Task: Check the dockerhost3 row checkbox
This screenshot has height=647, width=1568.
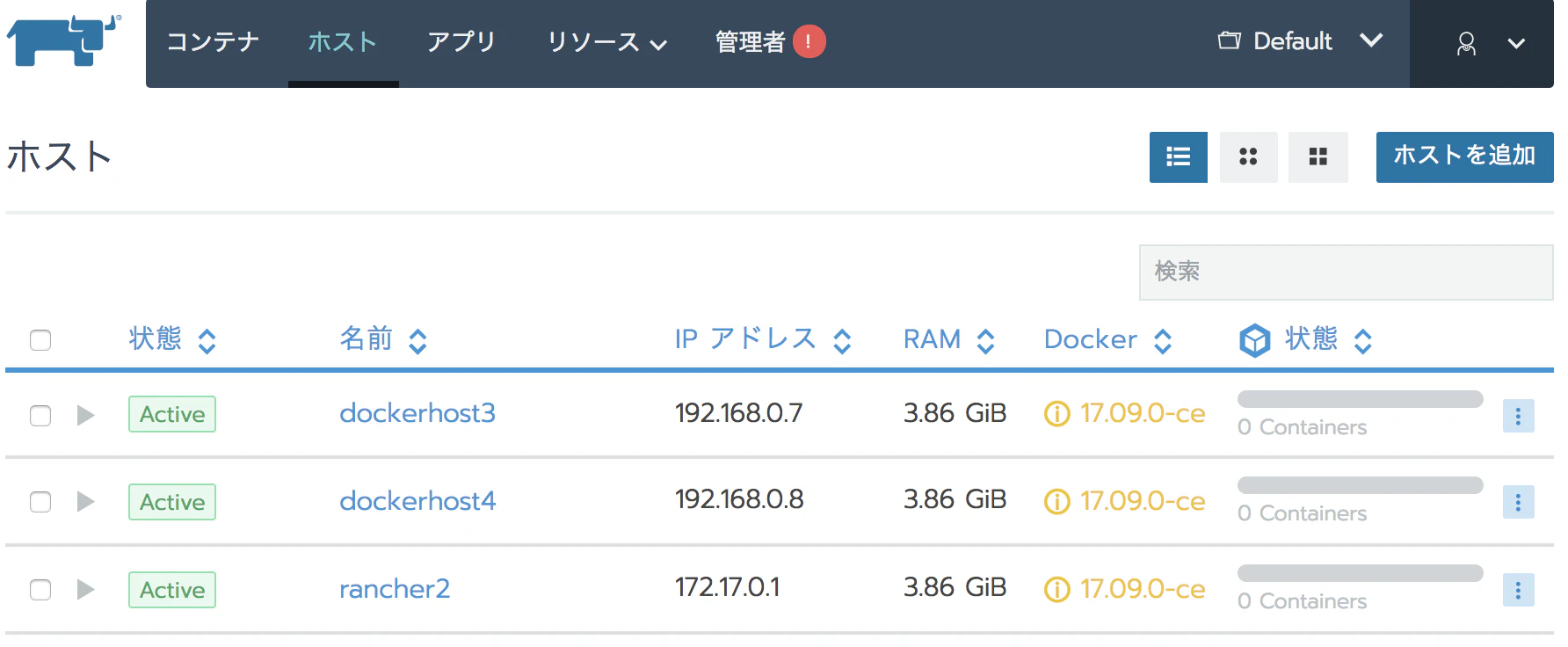Action: (x=40, y=416)
